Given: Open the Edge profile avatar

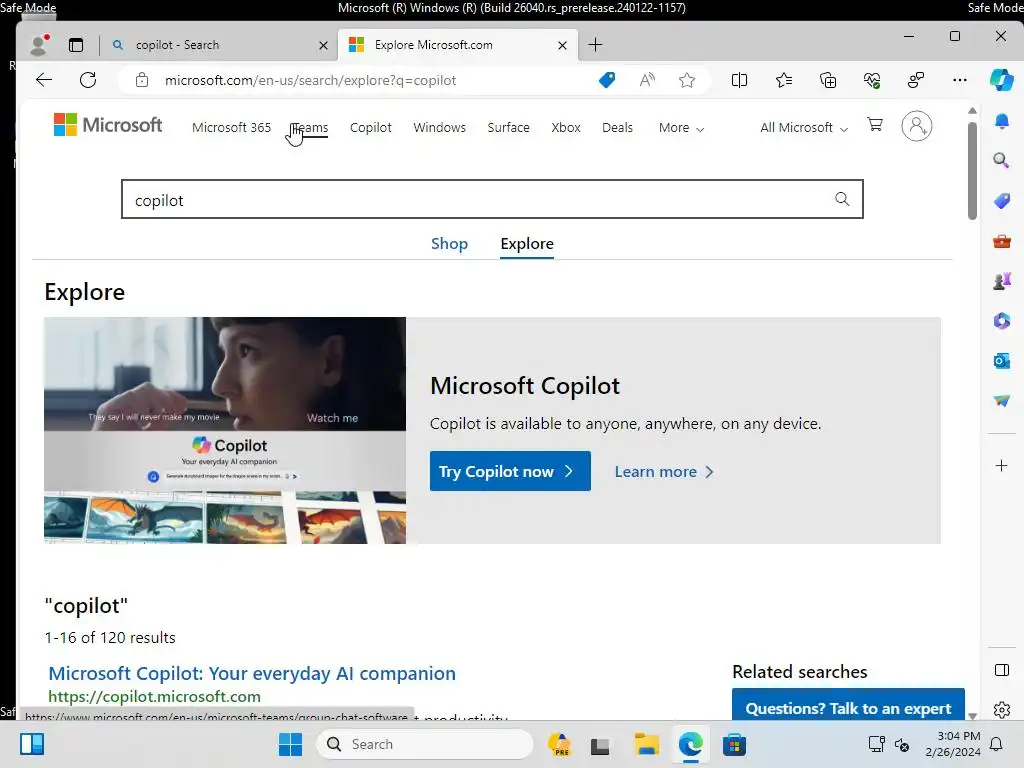Looking at the screenshot, I should click(x=40, y=44).
